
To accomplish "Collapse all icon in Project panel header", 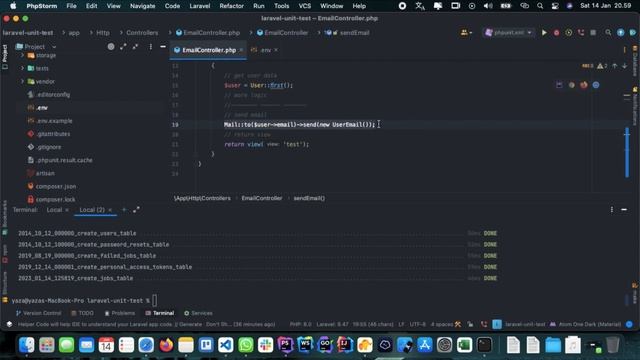I will coord(135,47).
